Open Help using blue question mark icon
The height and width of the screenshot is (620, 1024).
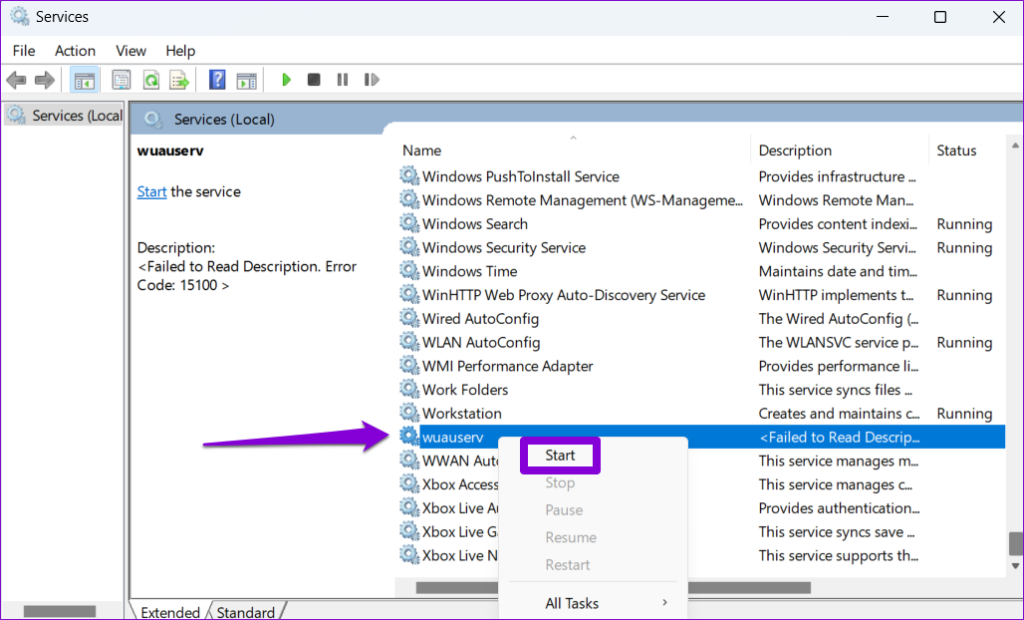click(216, 79)
